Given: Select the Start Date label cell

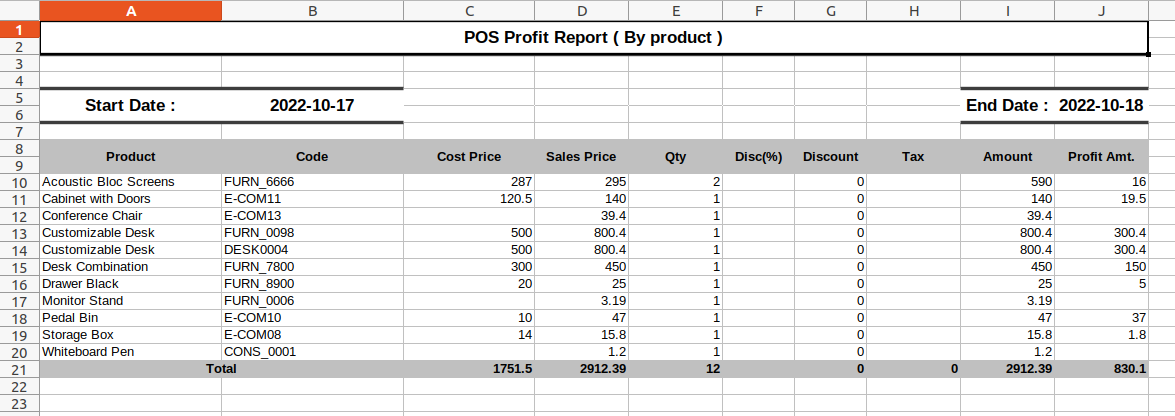Looking at the screenshot, I should point(130,106).
